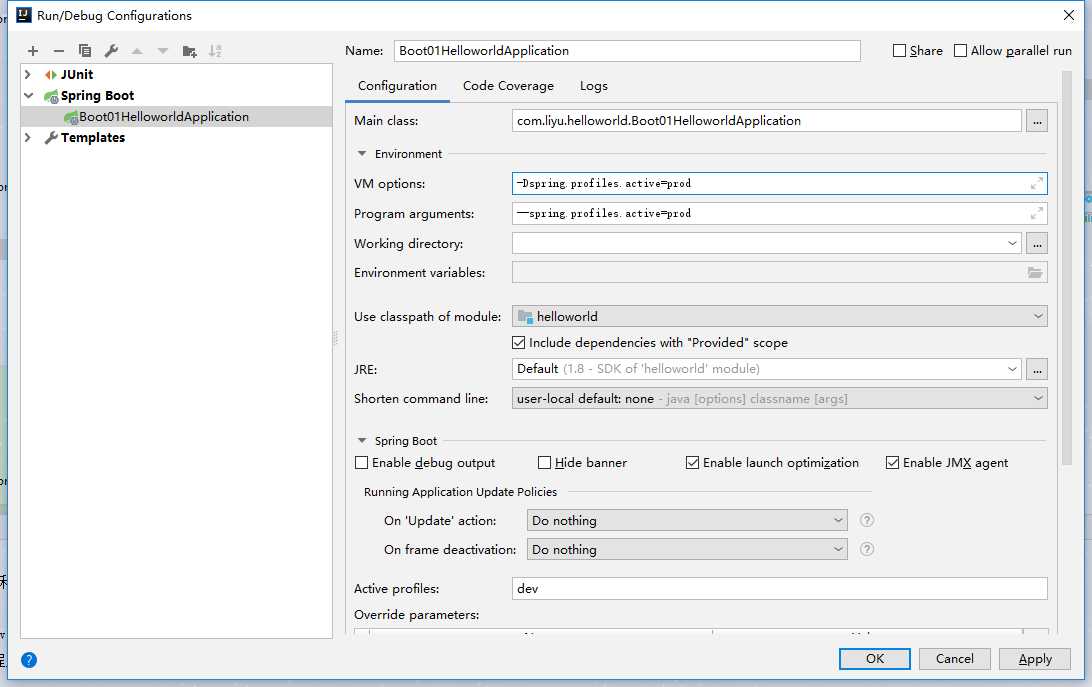The width and height of the screenshot is (1092, 687).
Task: Click the Active profiles field
Action: point(779,589)
